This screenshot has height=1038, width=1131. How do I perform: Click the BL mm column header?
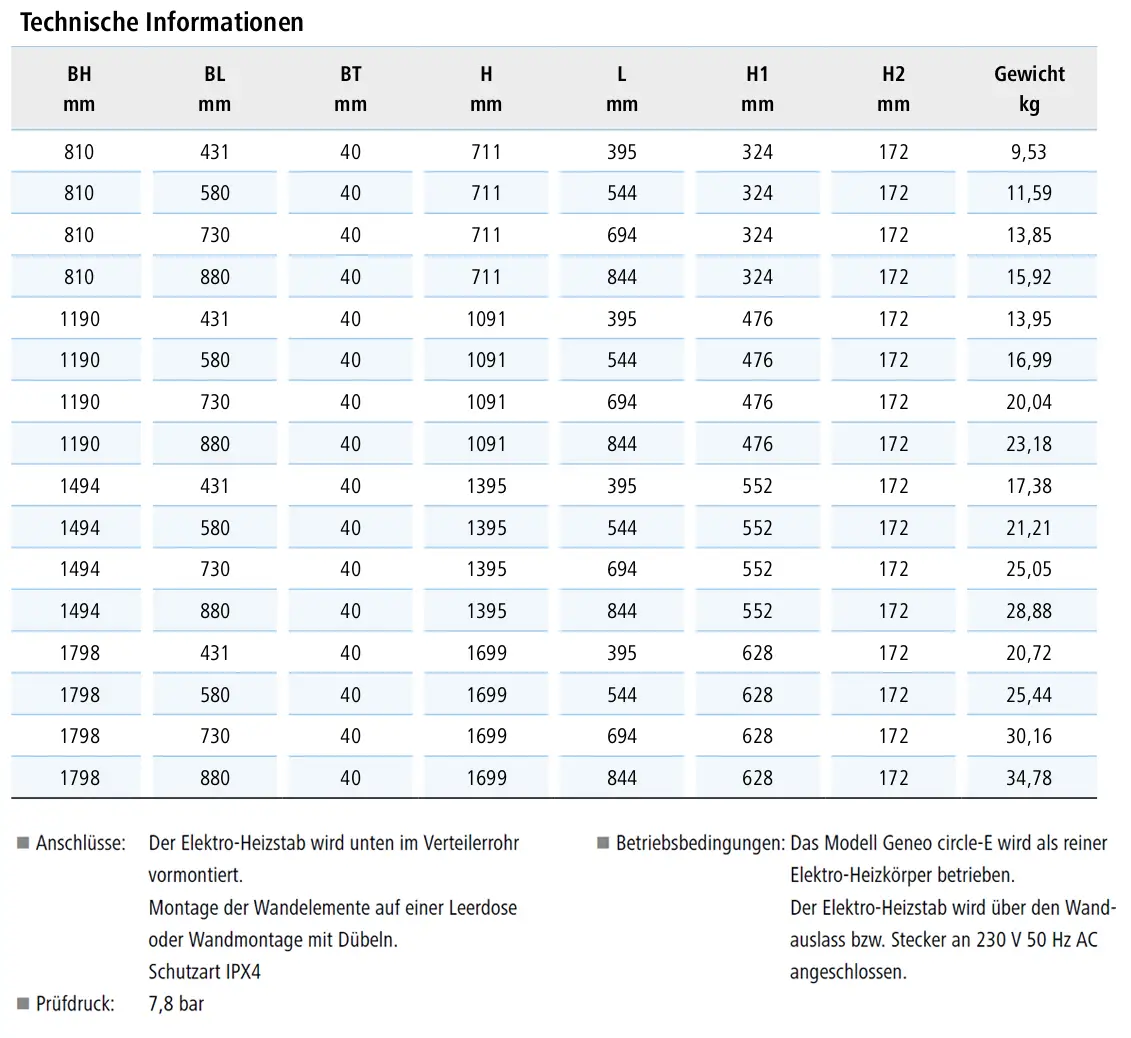click(215, 89)
